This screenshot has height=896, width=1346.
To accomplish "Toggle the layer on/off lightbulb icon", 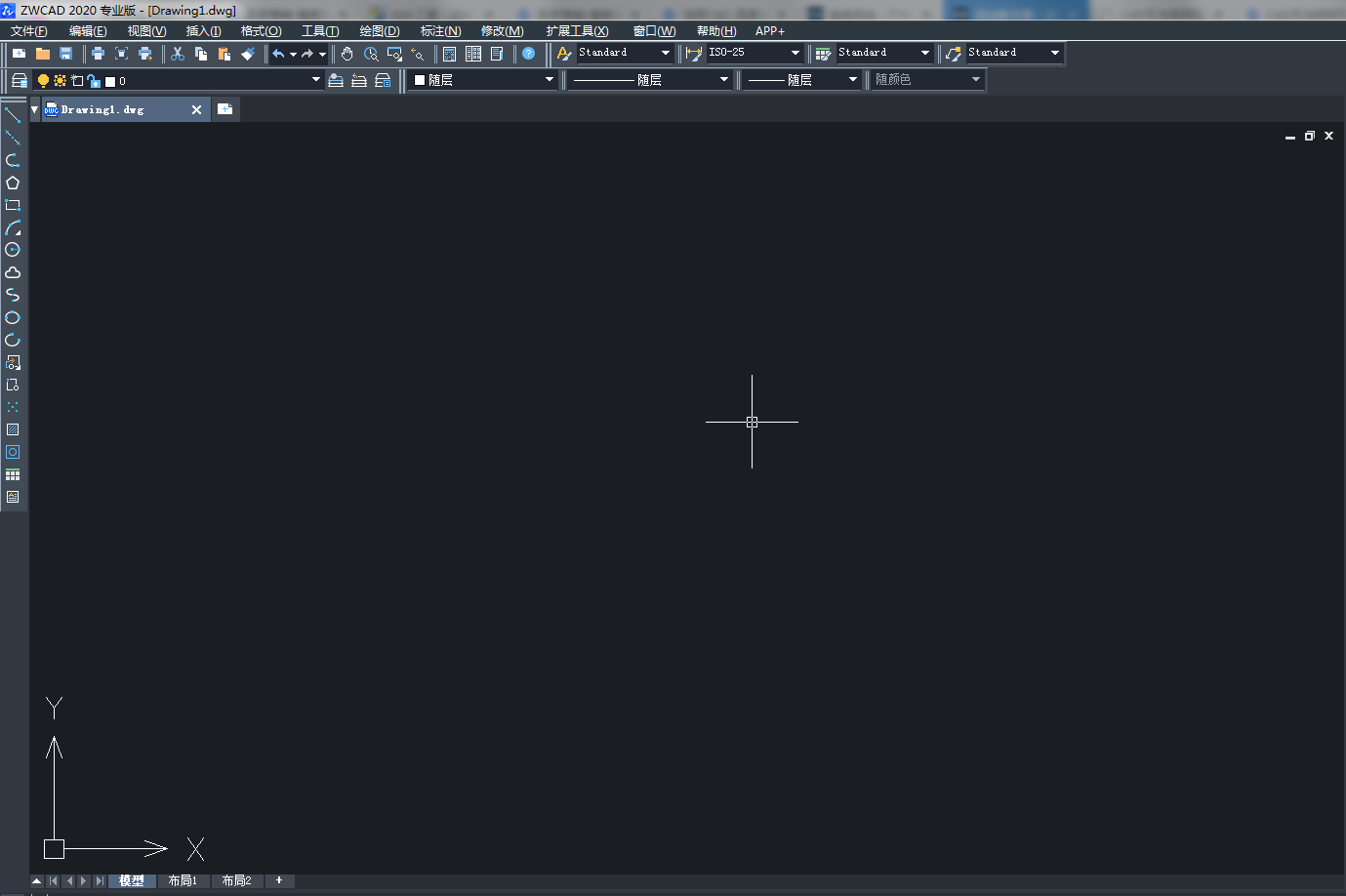I will pyautogui.click(x=43, y=80).
